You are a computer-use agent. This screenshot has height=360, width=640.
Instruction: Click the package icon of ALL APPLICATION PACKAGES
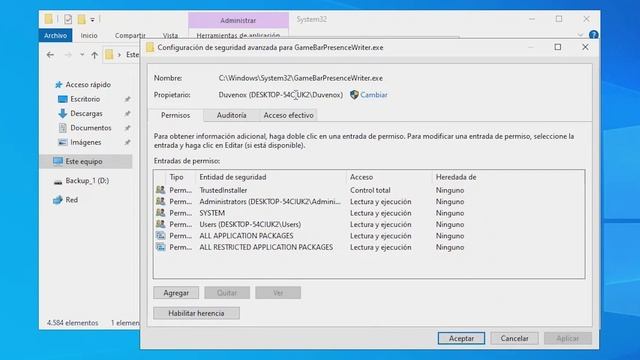tap(160, 236)
